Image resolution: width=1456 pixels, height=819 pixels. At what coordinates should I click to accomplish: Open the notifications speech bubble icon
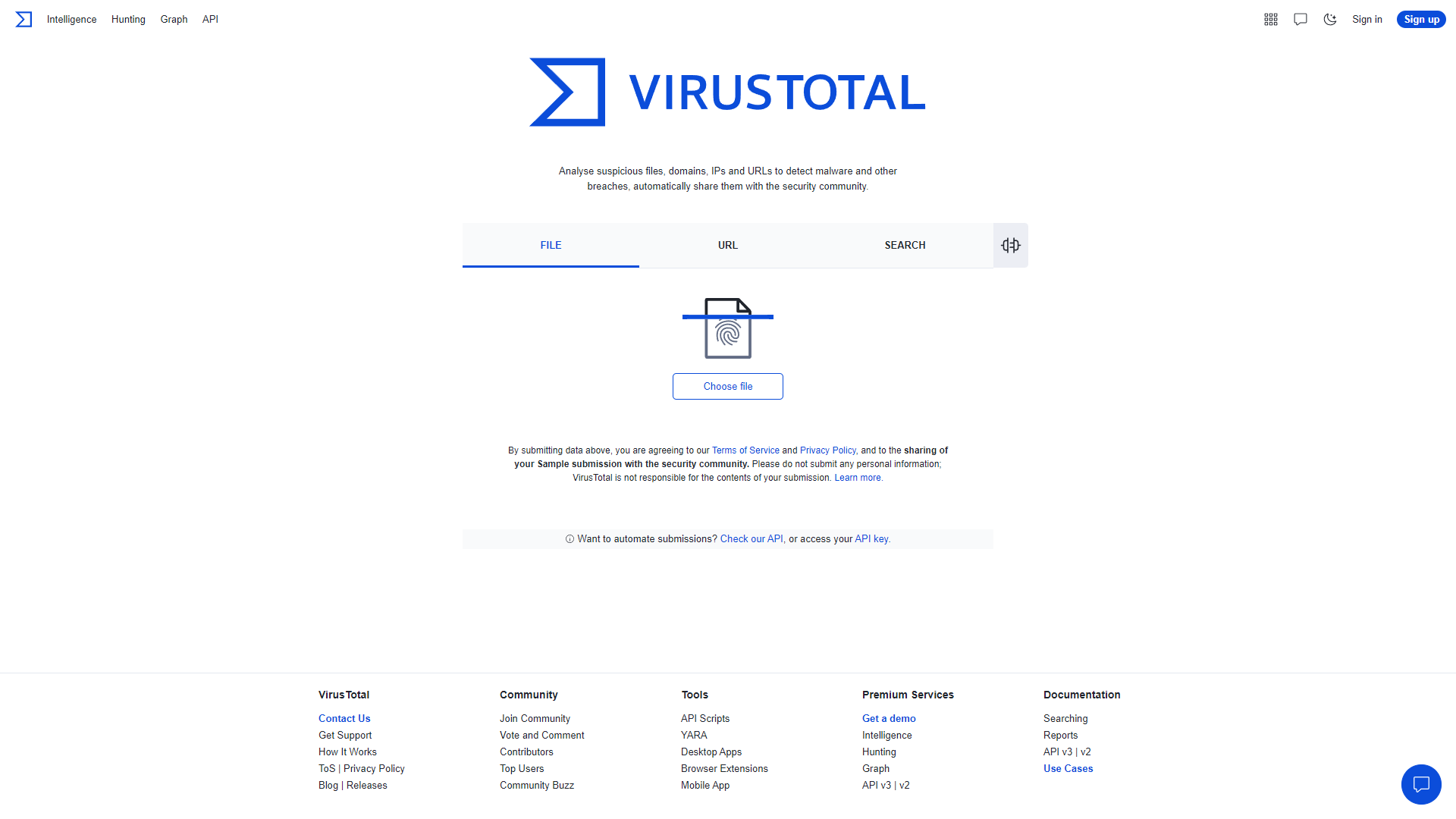coord(1301,20)
